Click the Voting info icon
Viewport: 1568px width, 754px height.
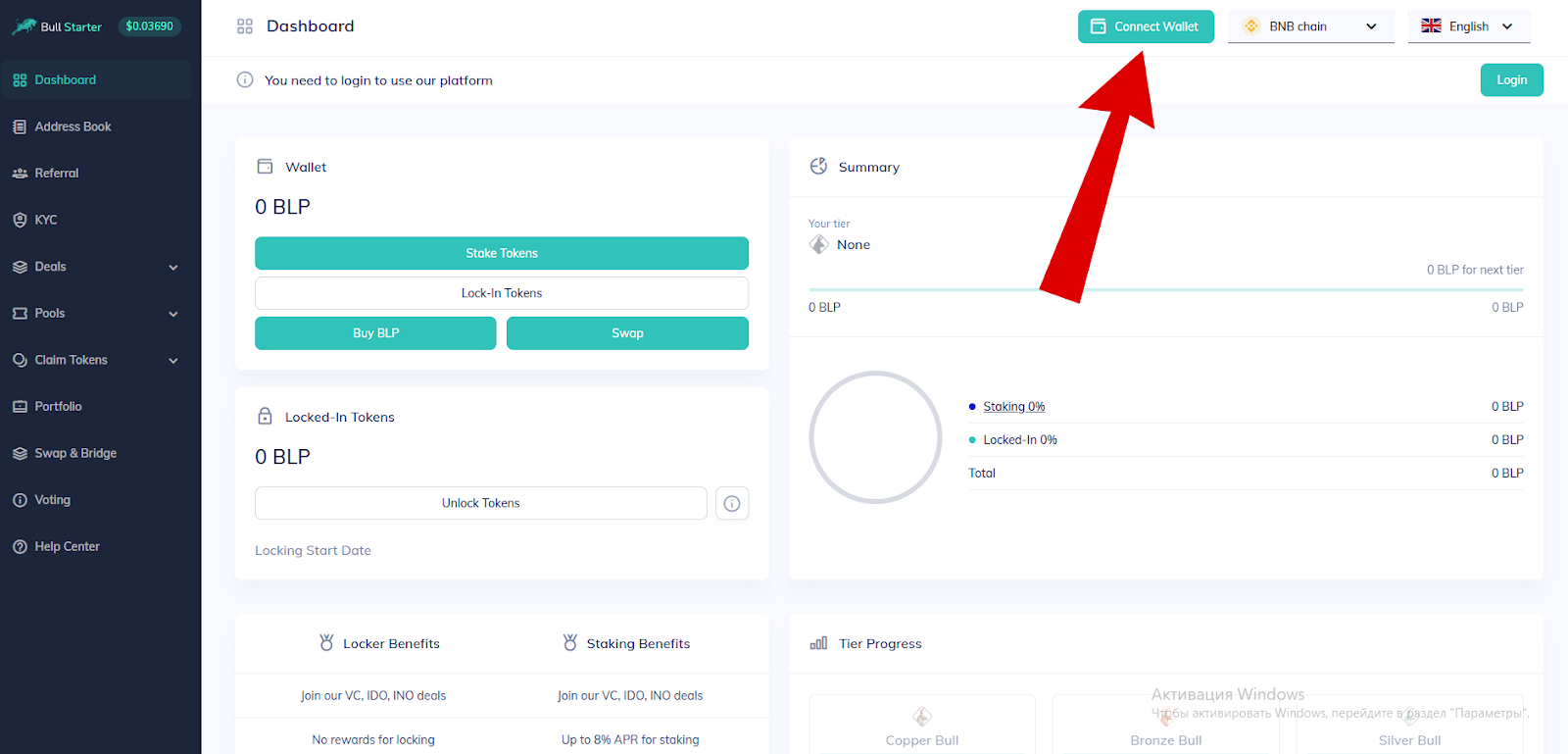20,500
